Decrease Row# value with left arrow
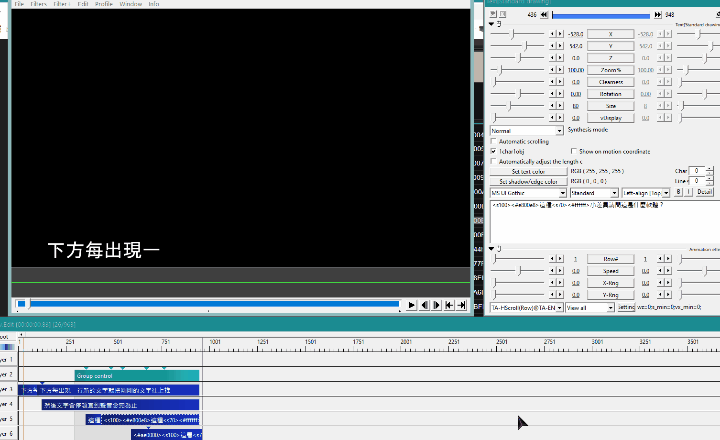Image resolution: width=720 pixels, height=440 pixels. (552, 259)
